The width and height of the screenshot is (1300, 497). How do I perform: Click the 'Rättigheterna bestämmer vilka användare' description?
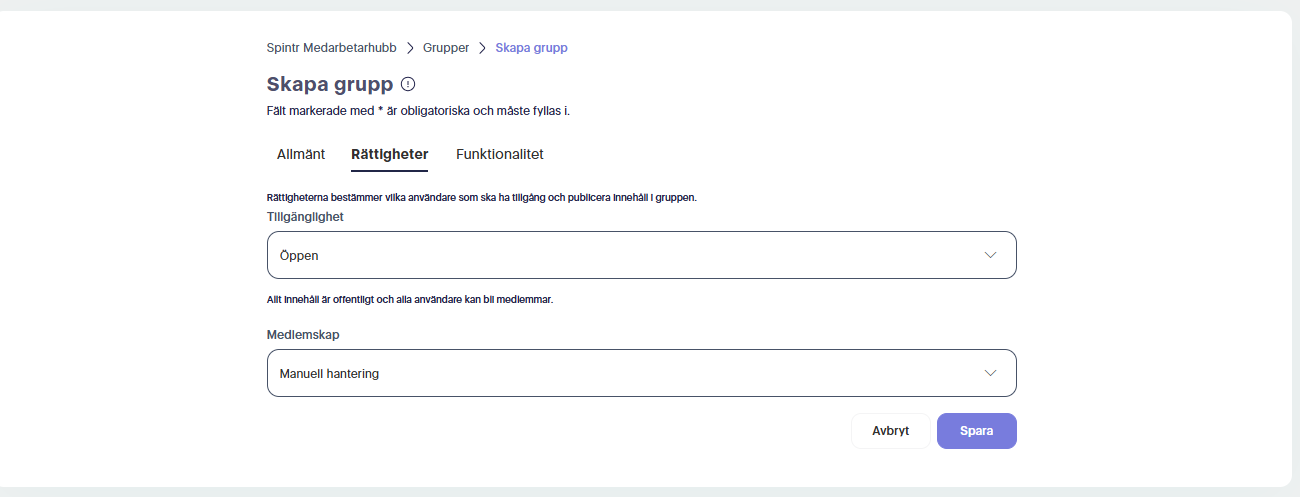[482, 198]
